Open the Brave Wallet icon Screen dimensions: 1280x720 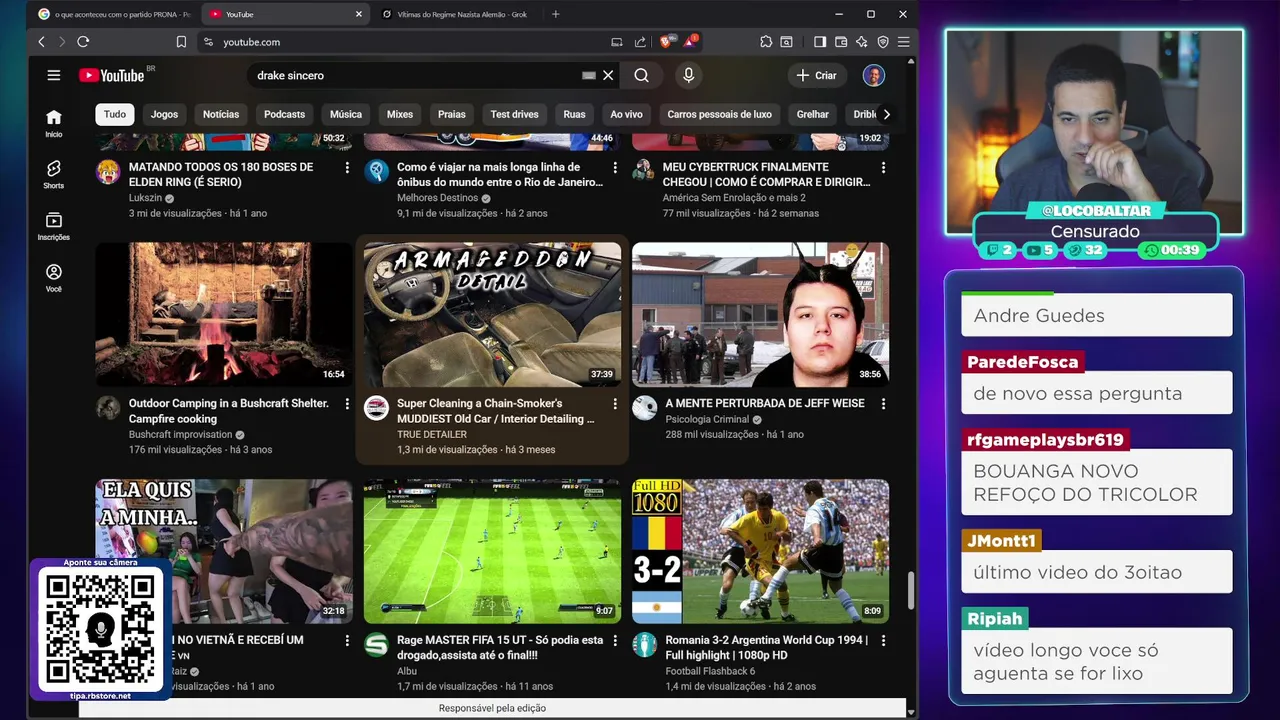coord(841,42)
